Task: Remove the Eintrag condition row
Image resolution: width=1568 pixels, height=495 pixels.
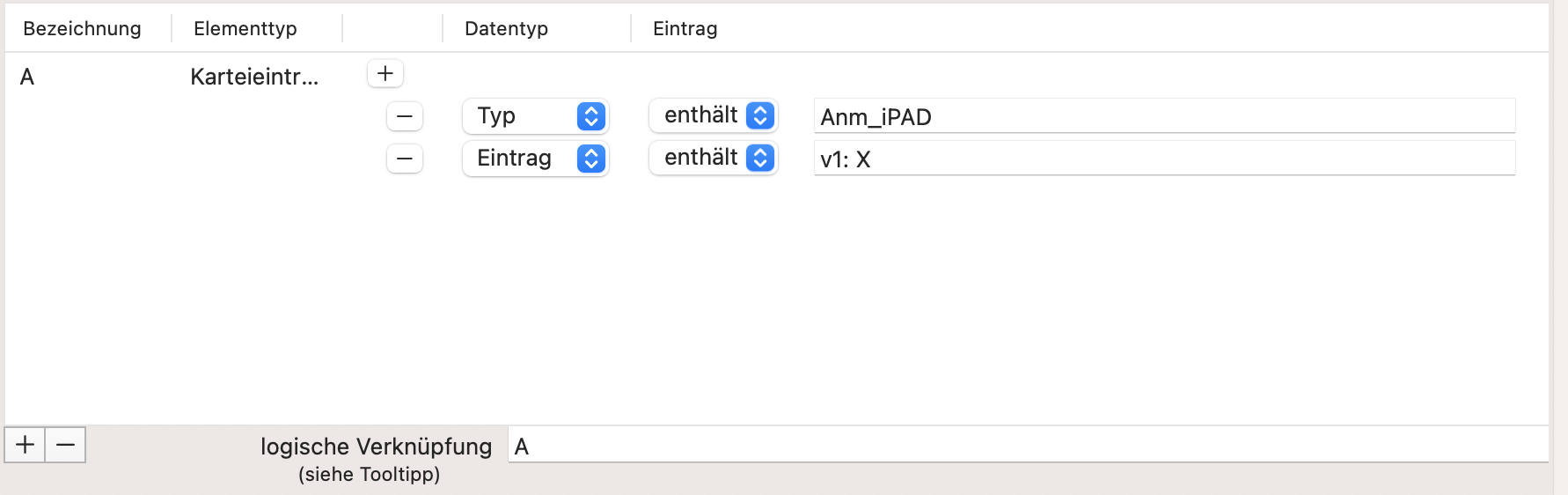Action: (x=405, y=159)
